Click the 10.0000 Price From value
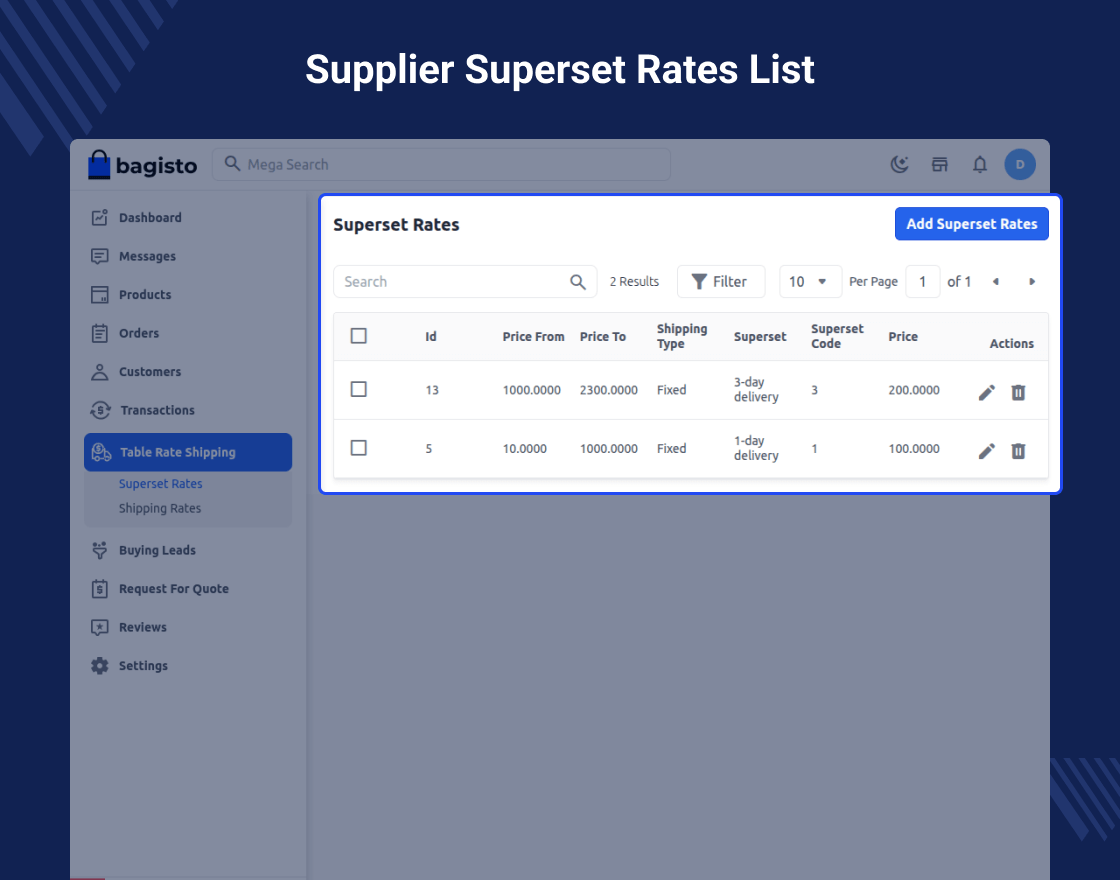Screen dimensions: 1120x880 point(524,449)
